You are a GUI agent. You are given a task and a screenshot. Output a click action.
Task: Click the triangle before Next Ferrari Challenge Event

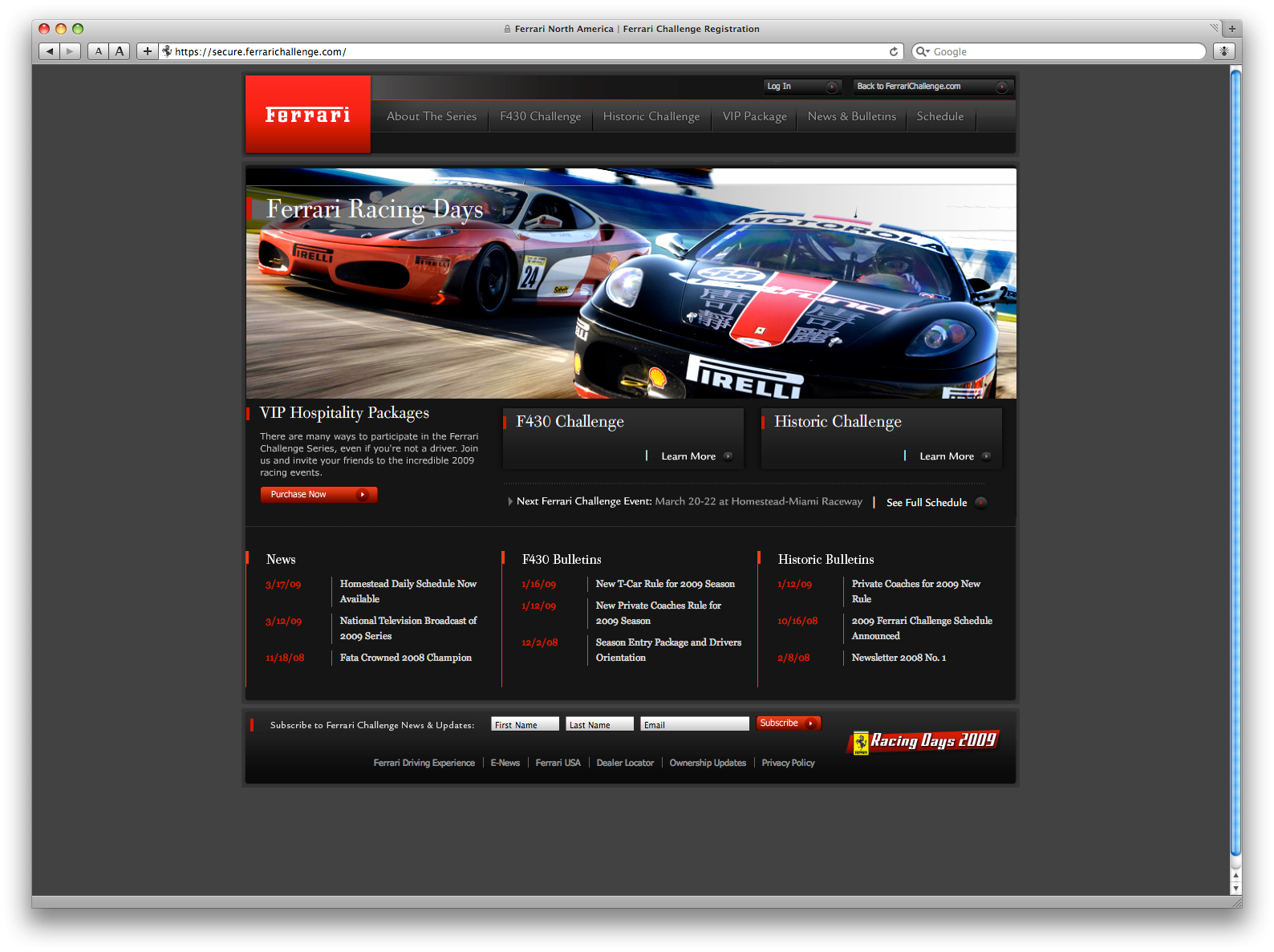coord(510,501)
